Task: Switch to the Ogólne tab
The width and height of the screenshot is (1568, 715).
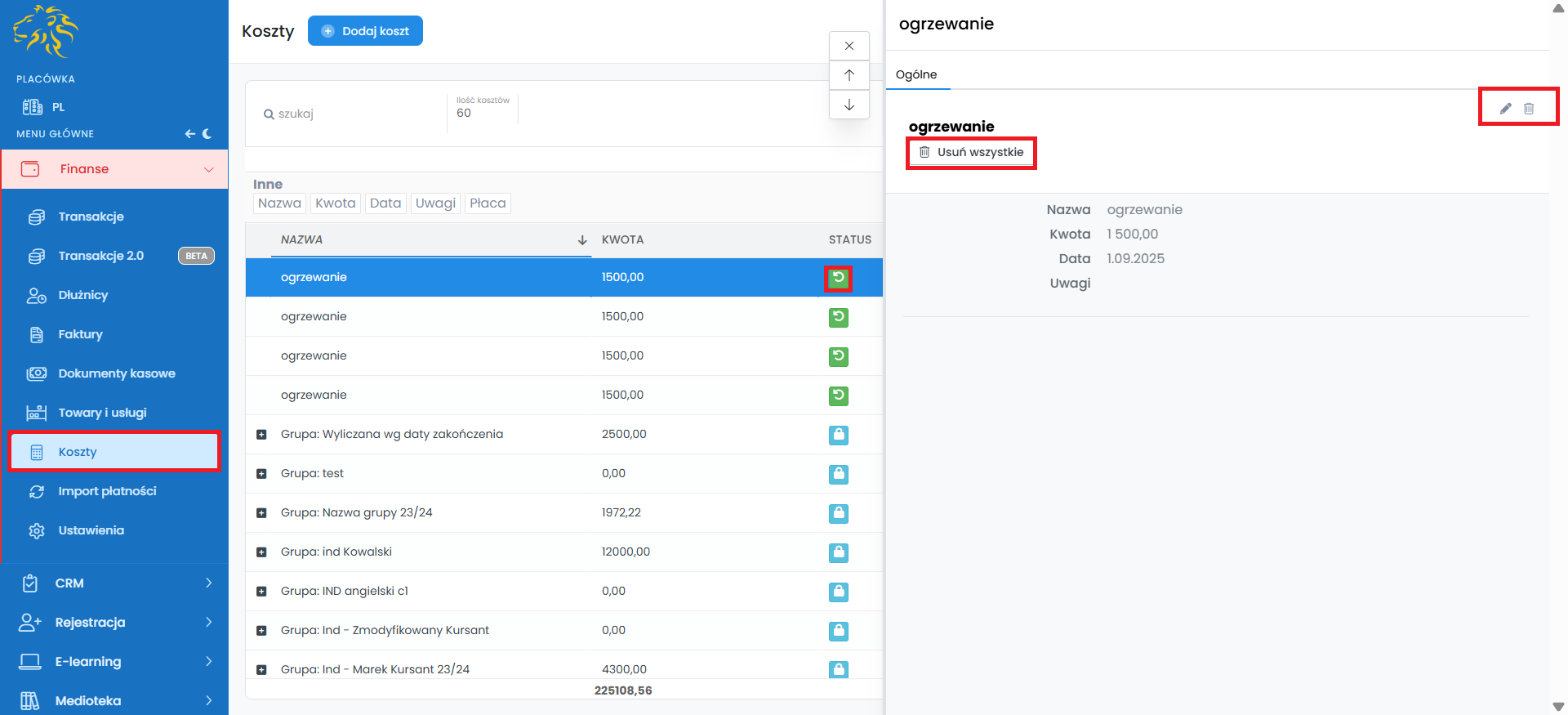Action: click(x=916, y=74)
